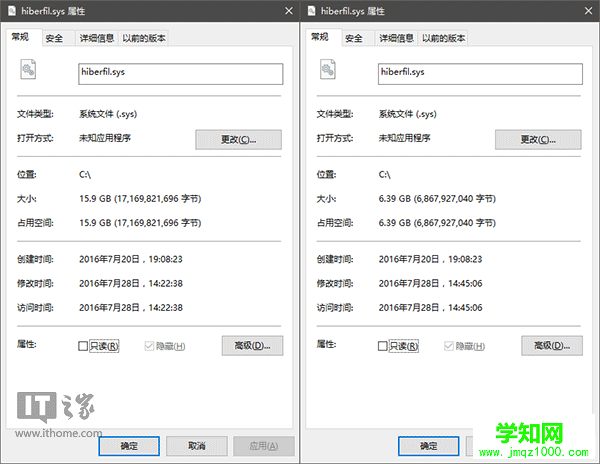This screenshot has height=464, width=600.
Task: Click 系统文件 (.sys) type in left window
Action: point(108,114)
